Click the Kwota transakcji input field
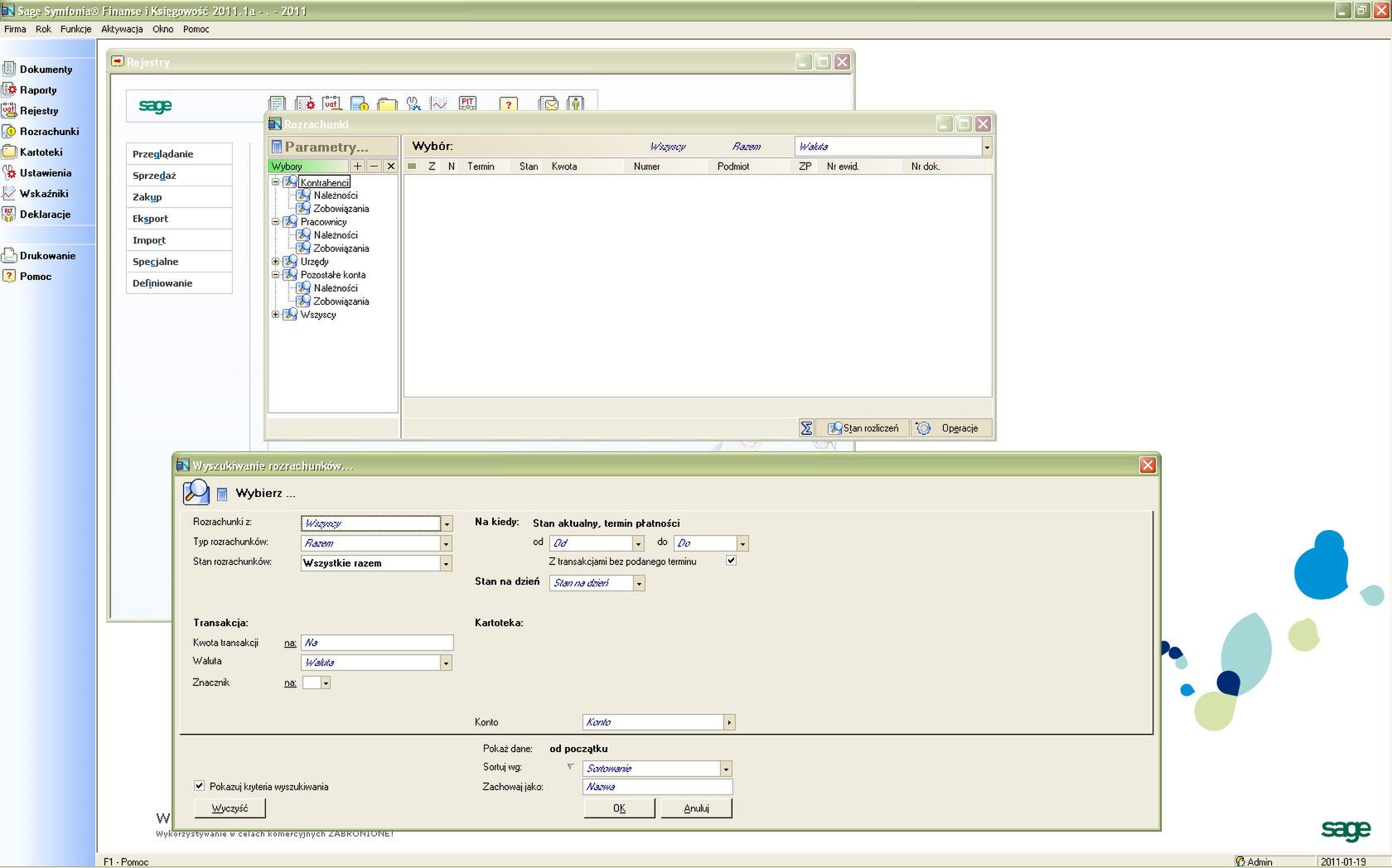 click(377, 643)
